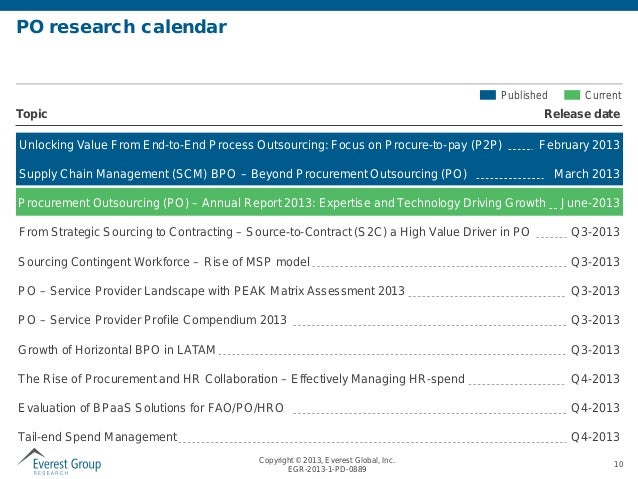Screen dimensions: 638x479
Task: Select Tail-end Spend Management entry
Action: (x=97, y=437)
